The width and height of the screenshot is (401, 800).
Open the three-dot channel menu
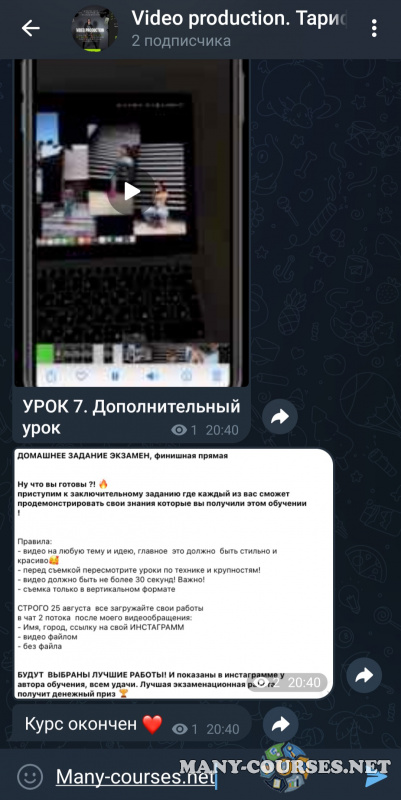click(x=374, y=29)
